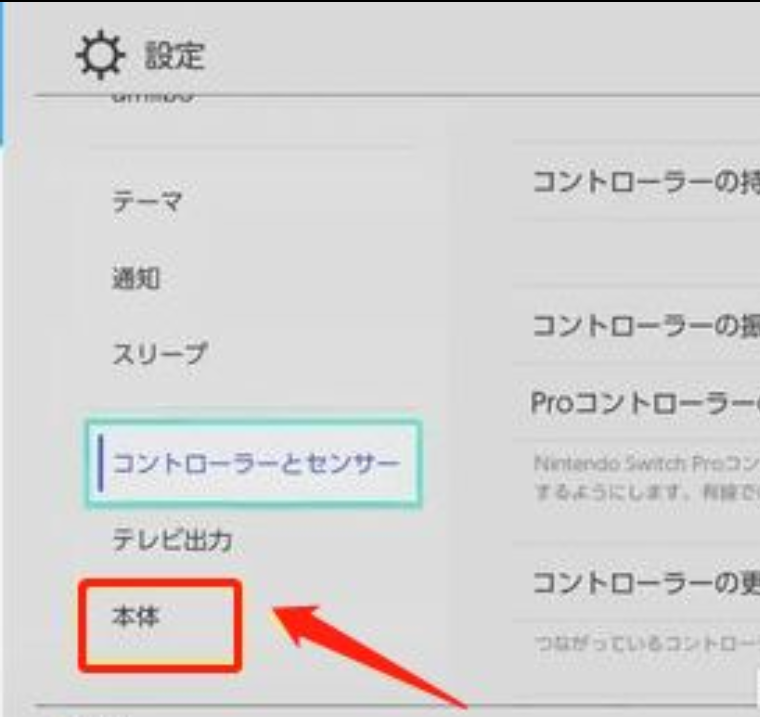
Task: Select the highlighted コントローラーとセンサー item
Action: point(256,465)
